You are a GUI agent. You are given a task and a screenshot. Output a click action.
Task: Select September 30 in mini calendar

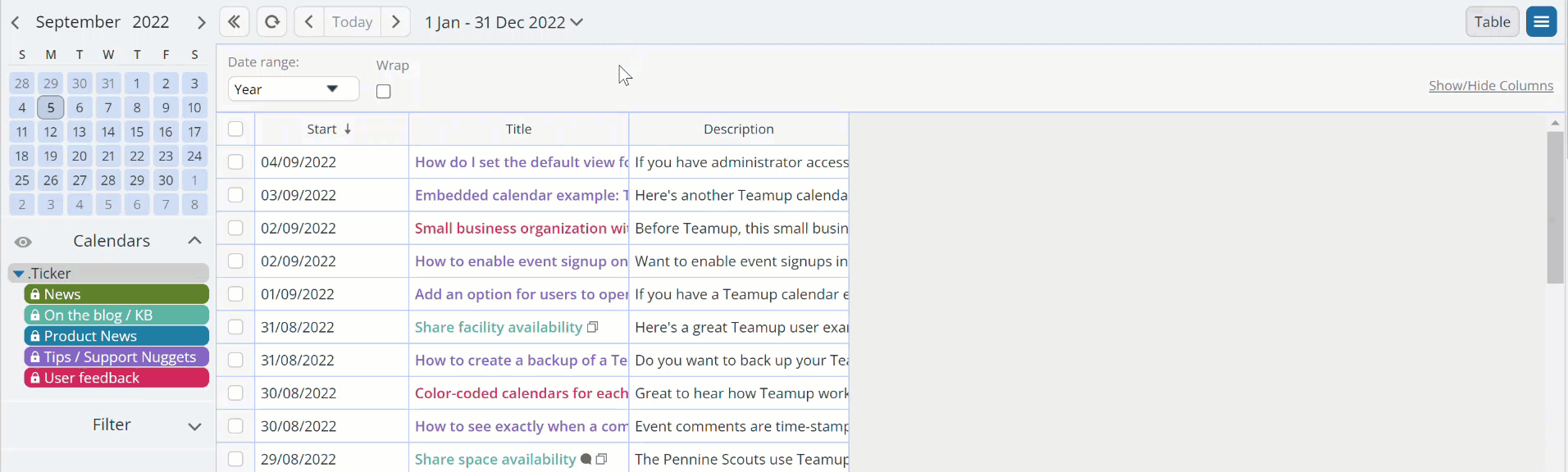pyautogui.click(x=166, y=180)
